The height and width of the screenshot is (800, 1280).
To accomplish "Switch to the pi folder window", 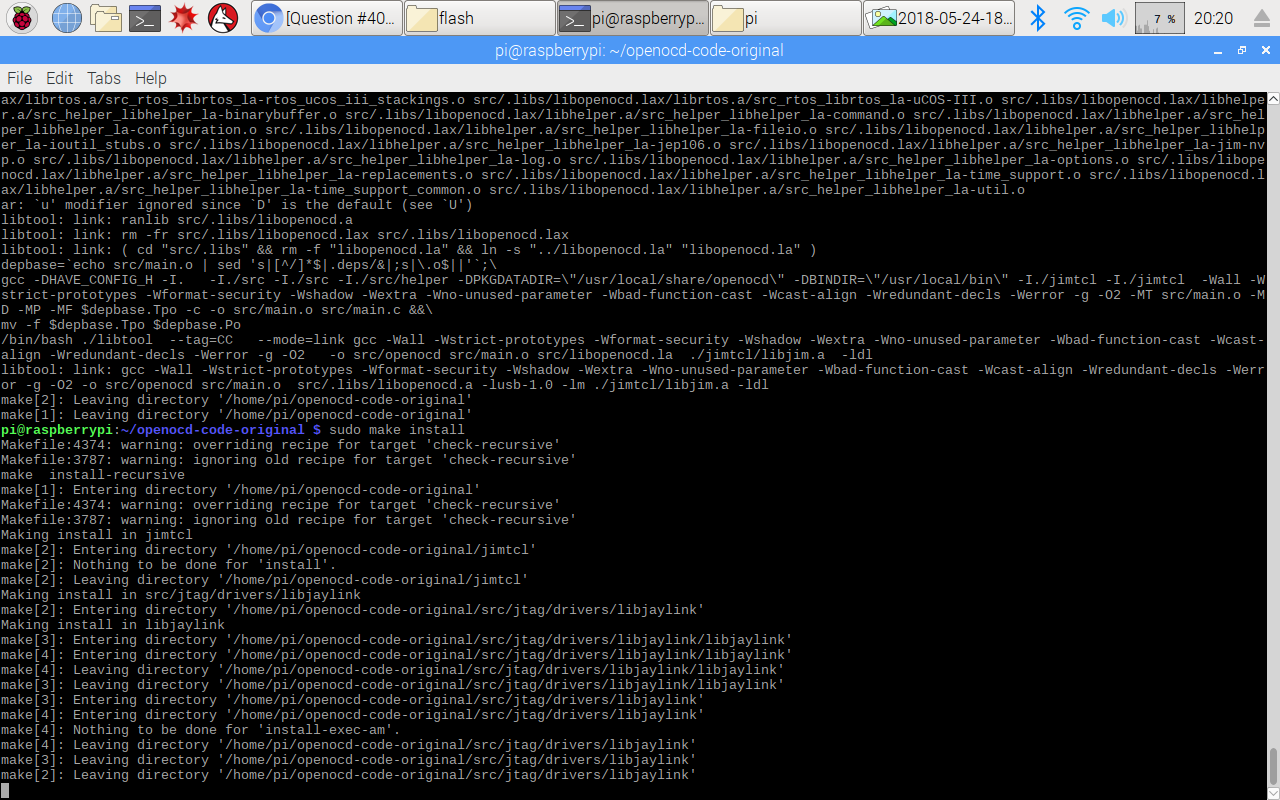I will pyautogui.click(x=786, y=18).
